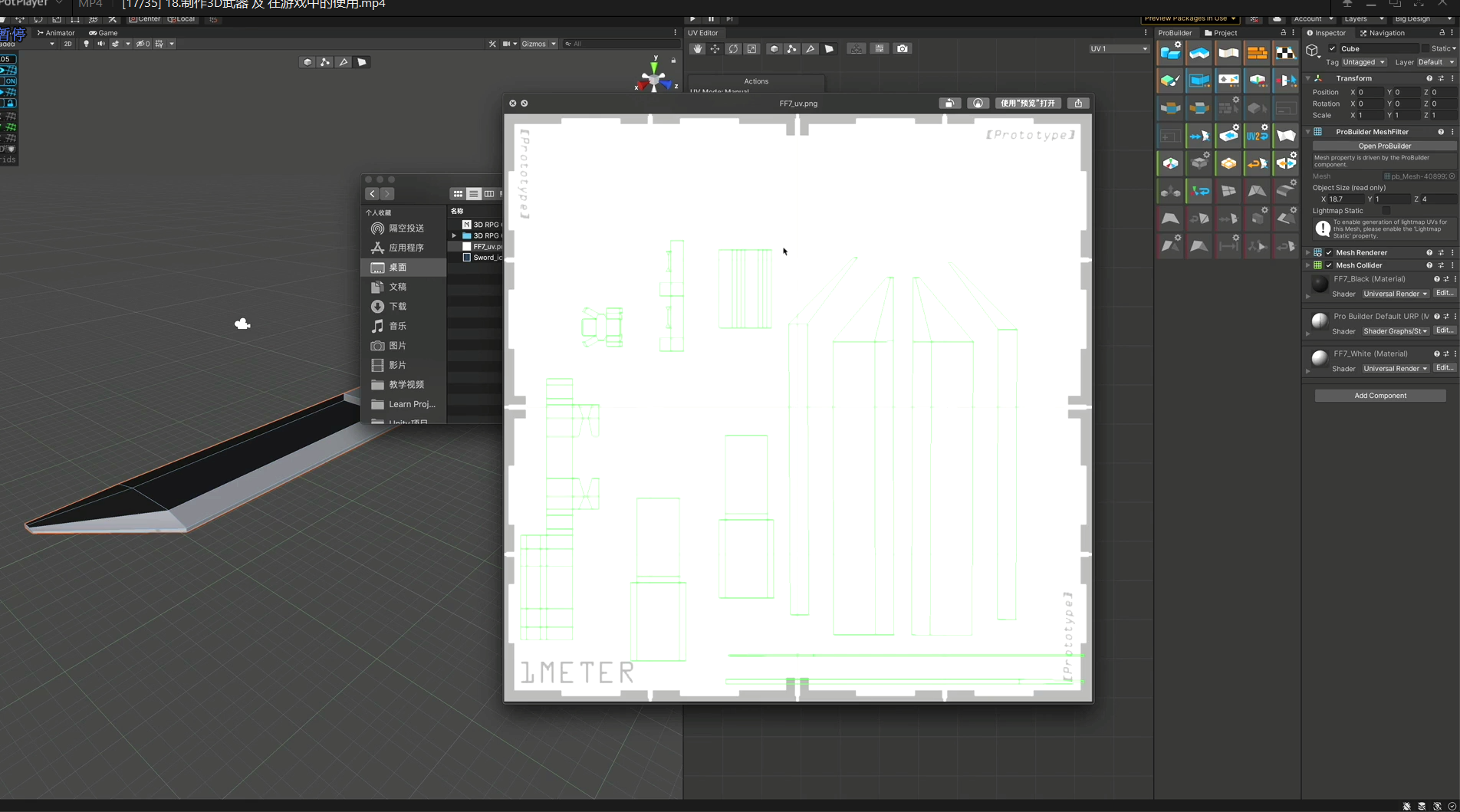
Task: Switch to the Project tab
Action: pyautogui.click(x=1221, y=33)
